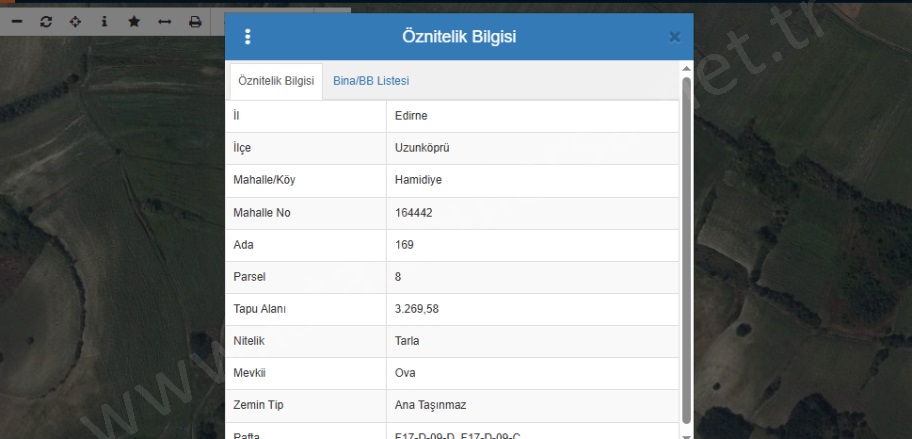Image resolution: width=912 pixels, height=439 pixels.
Task: Click the refresh map icon
Action: [46, 21]
